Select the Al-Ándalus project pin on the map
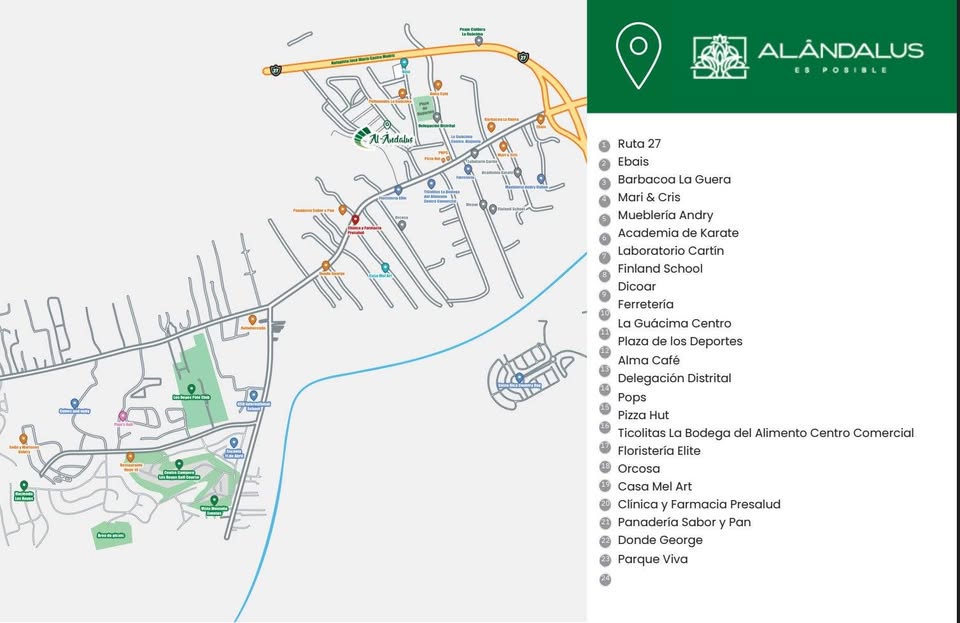Viewport: 960px width, 623px height. (387, 125)
